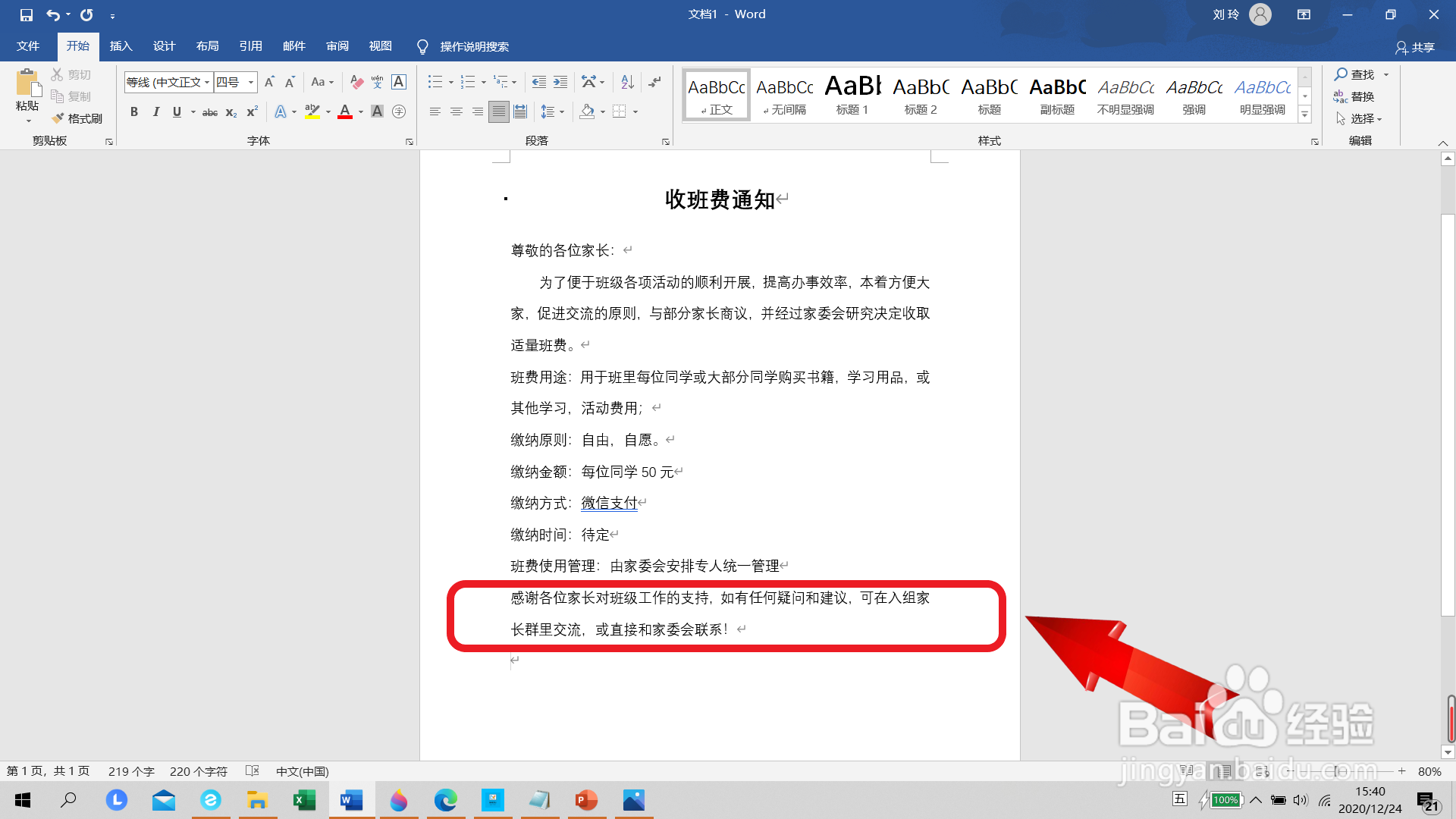The height and width of the screenshot is (819, 1456).
Task: Click the 共享 share button
Action: 1415,47
